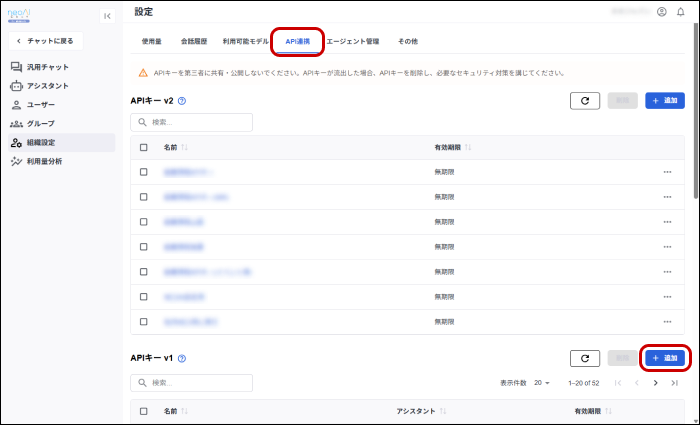Open the notifications bell
Viewport: 700px width, 425px height.
(680, 12)
